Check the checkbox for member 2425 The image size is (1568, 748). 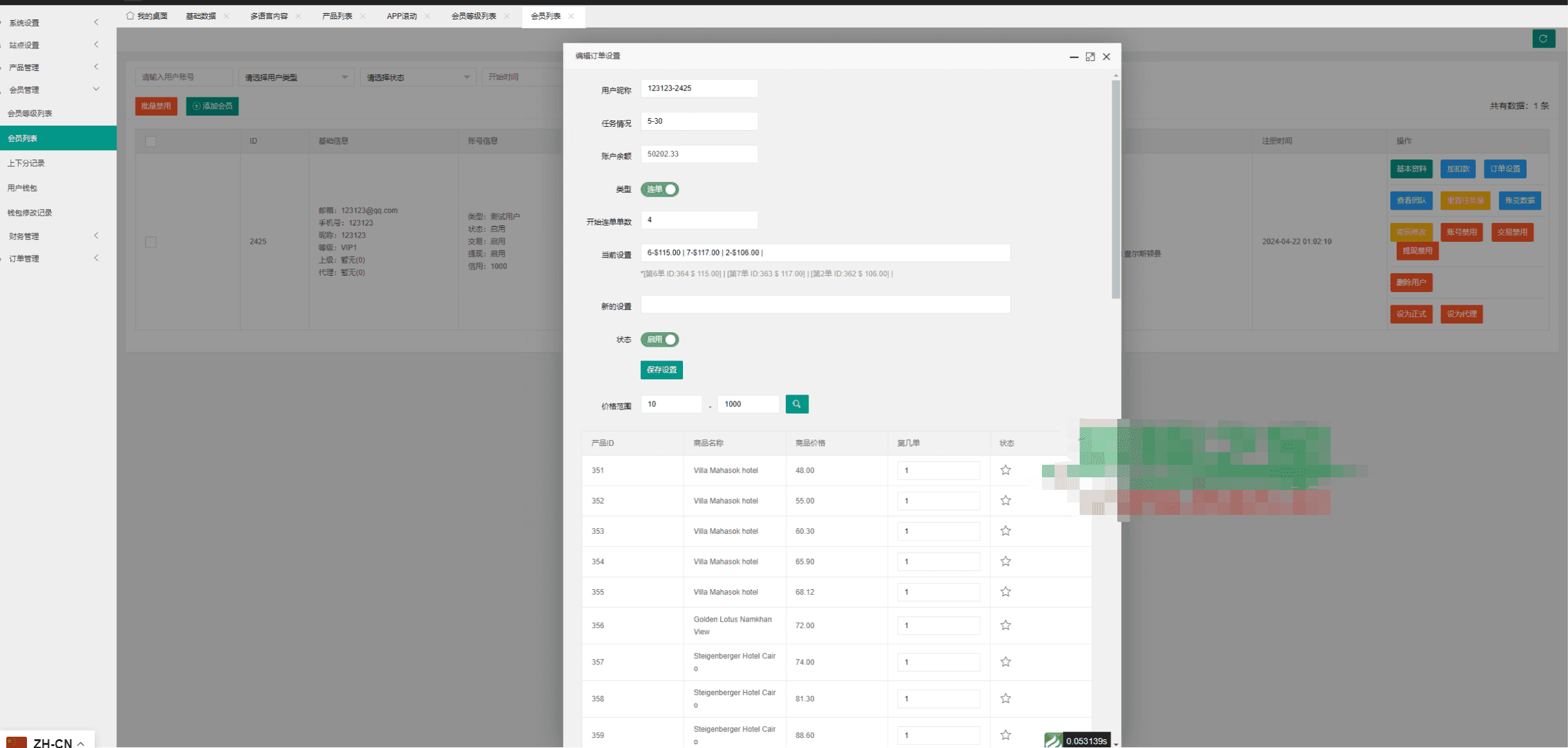[151, 242]
